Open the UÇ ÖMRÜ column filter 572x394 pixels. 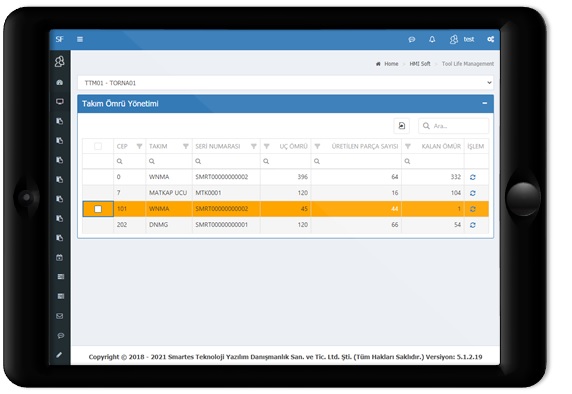coord(267,146)
